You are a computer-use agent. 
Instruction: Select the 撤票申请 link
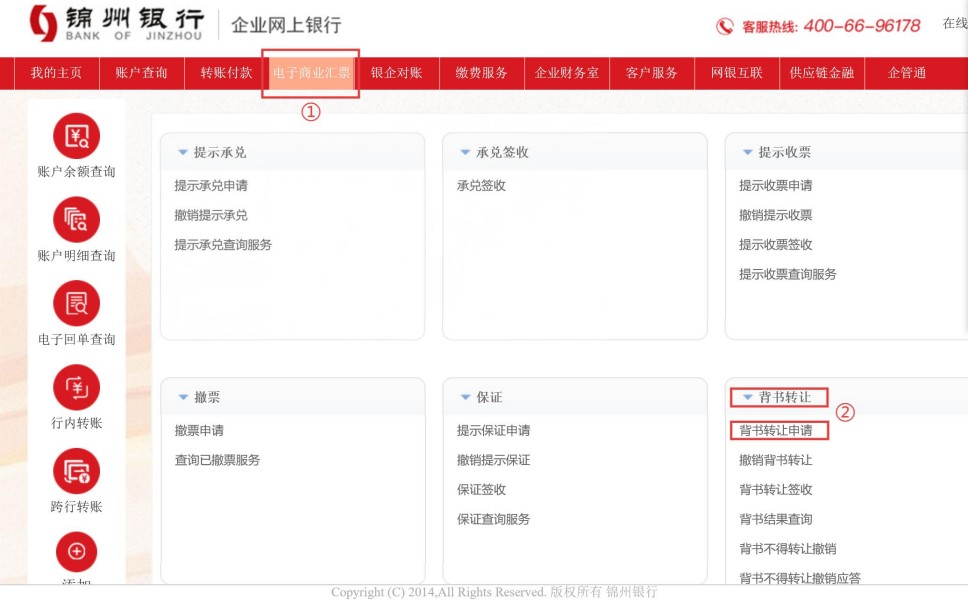[x=199, y=431]
